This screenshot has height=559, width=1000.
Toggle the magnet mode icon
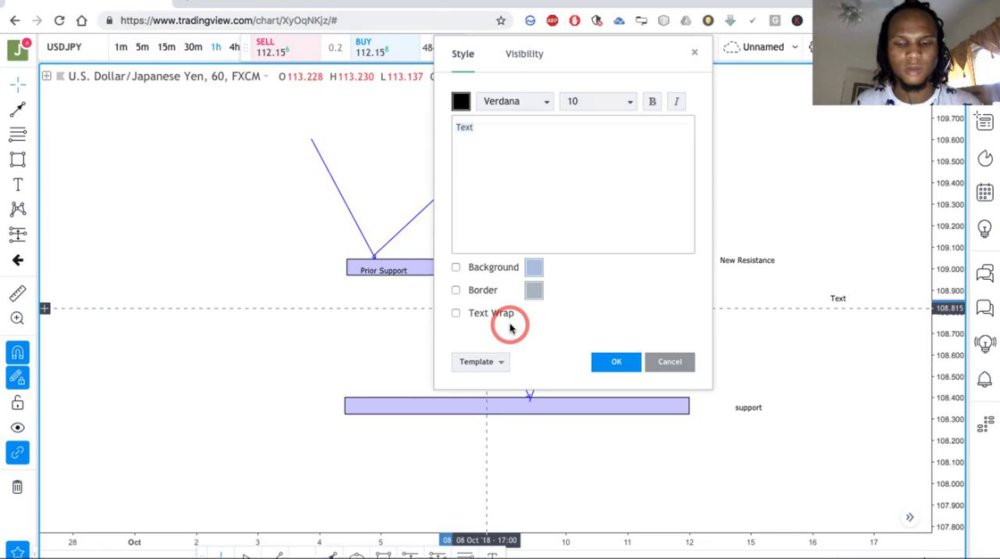[x=18, y=352]
